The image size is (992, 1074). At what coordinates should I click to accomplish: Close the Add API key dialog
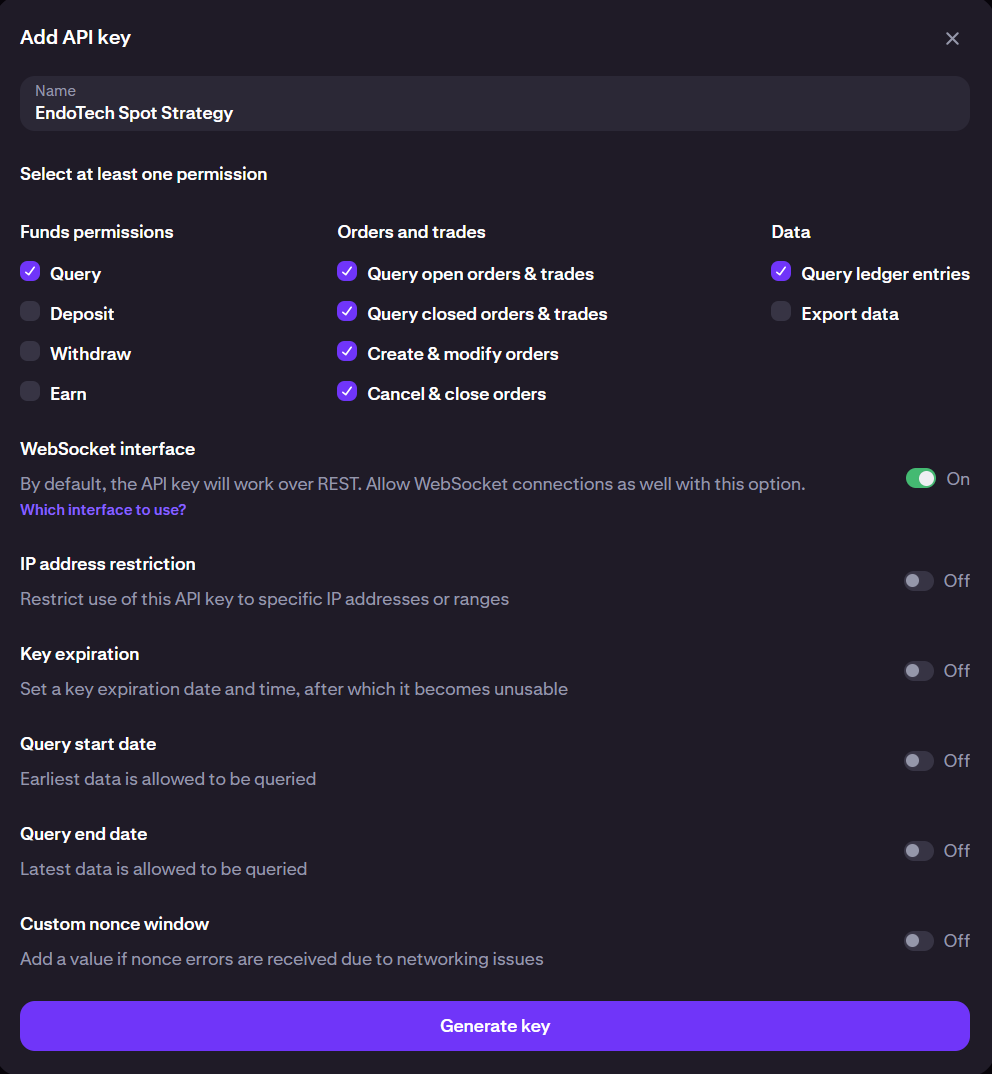952,39
